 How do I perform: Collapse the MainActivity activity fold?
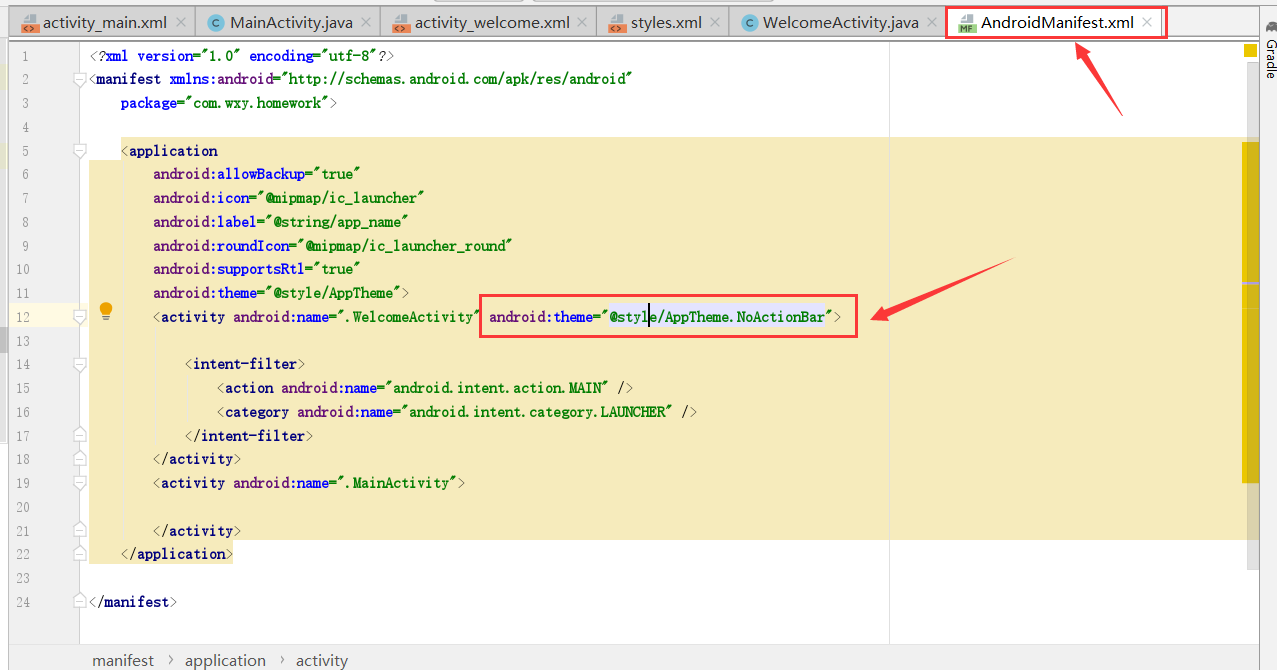click(x=80, y=483)
